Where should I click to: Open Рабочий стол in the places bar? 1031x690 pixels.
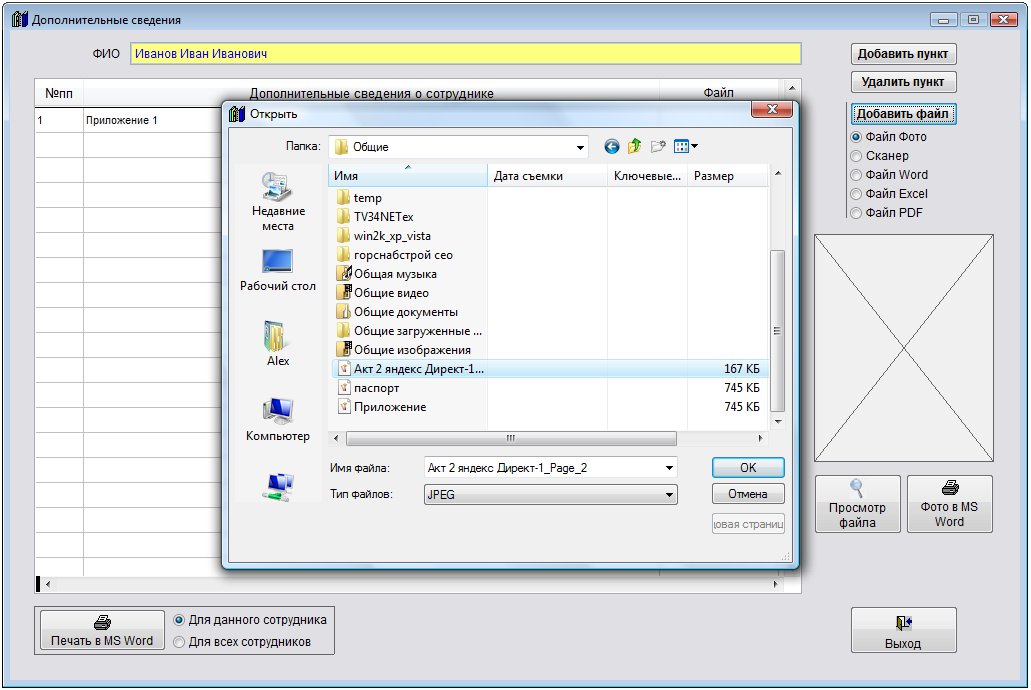pos(278,269)
